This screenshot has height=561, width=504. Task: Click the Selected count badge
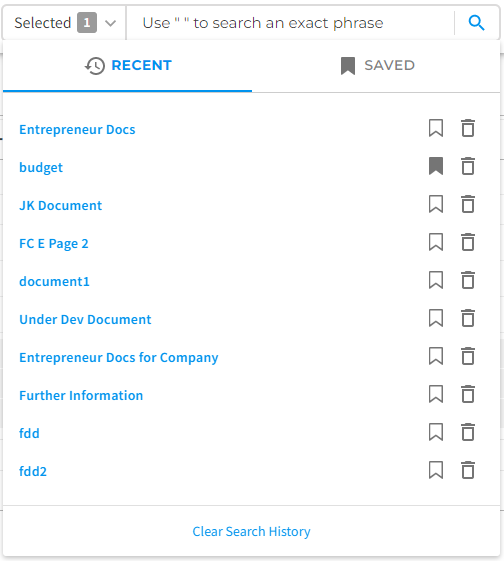tap(87, 23)
